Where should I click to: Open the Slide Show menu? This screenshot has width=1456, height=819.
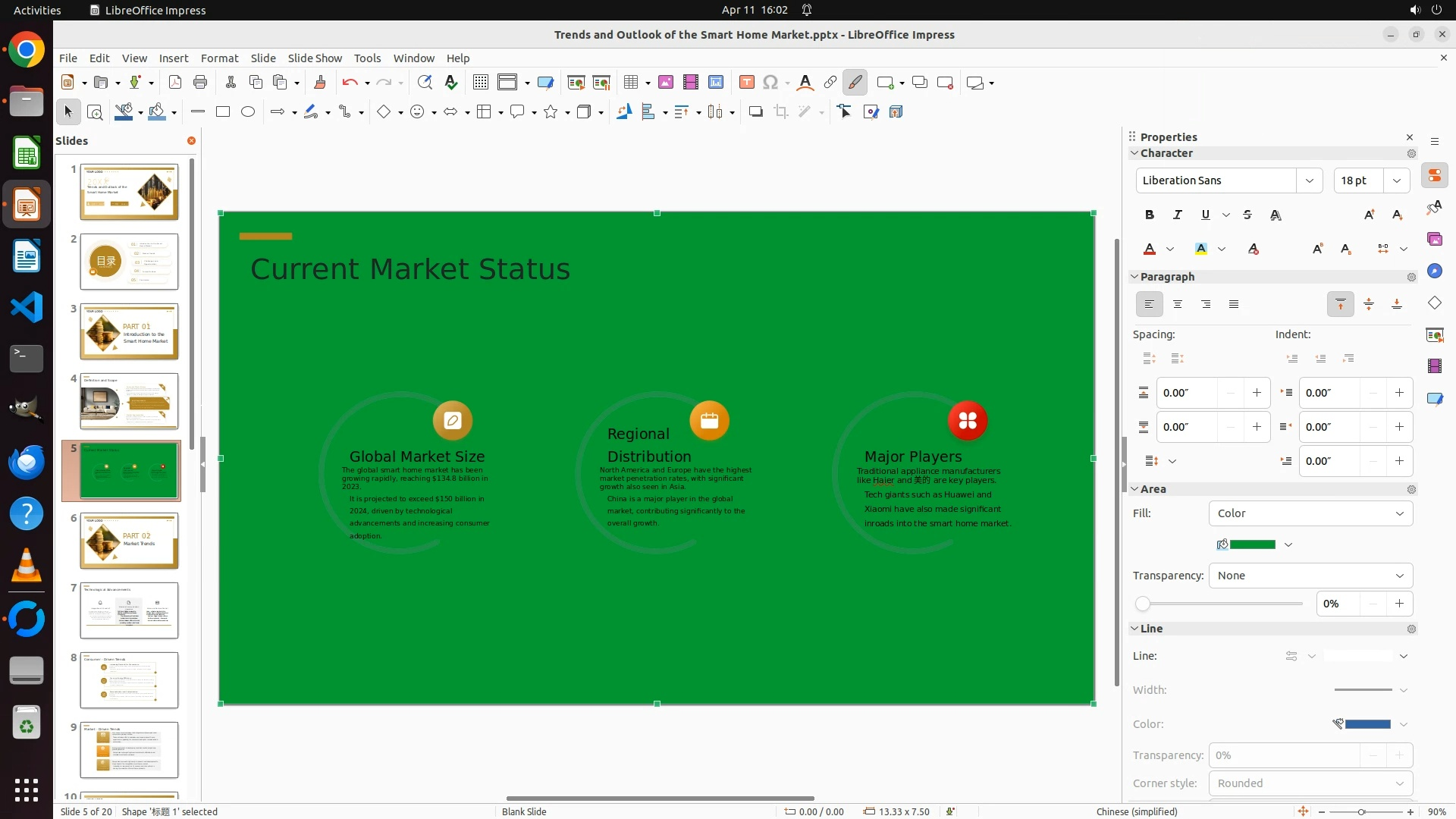click(315, 58)
